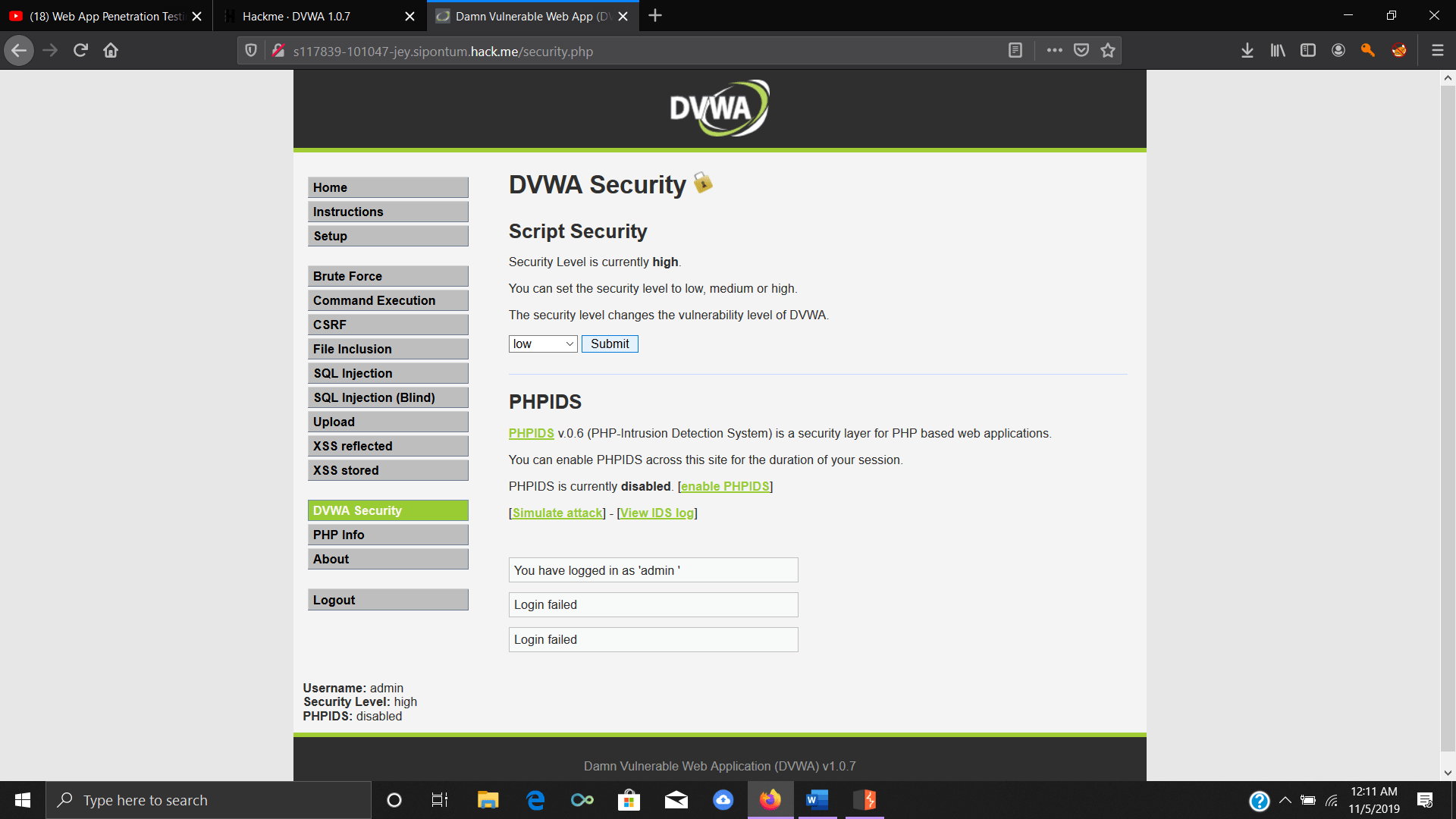Go to the Upload module

coord(388,422)
